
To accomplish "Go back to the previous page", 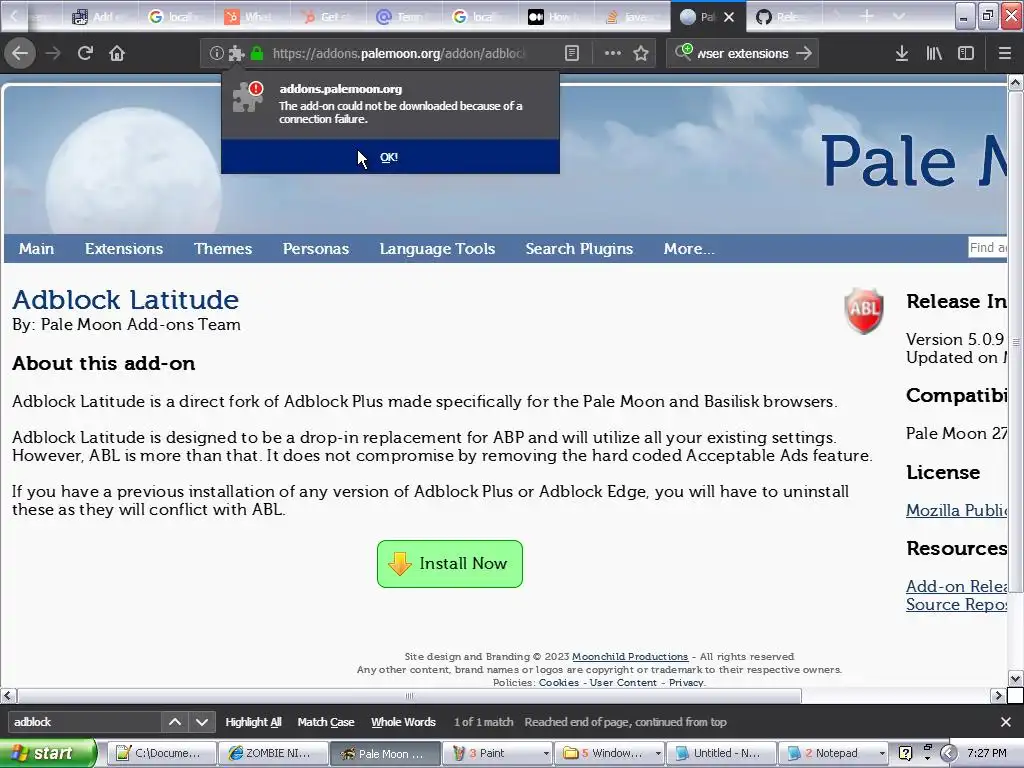I will pyautogui.click(x=20, y=53).
